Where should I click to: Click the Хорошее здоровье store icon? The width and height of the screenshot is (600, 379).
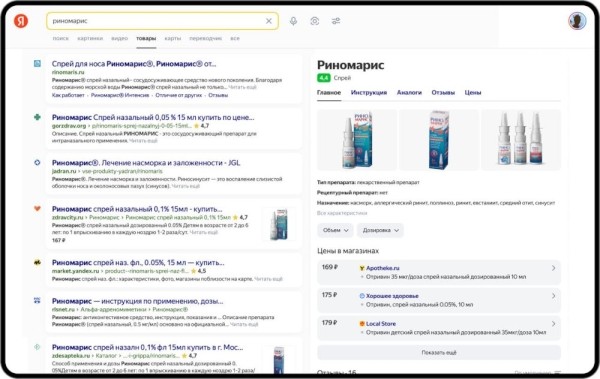362,296
